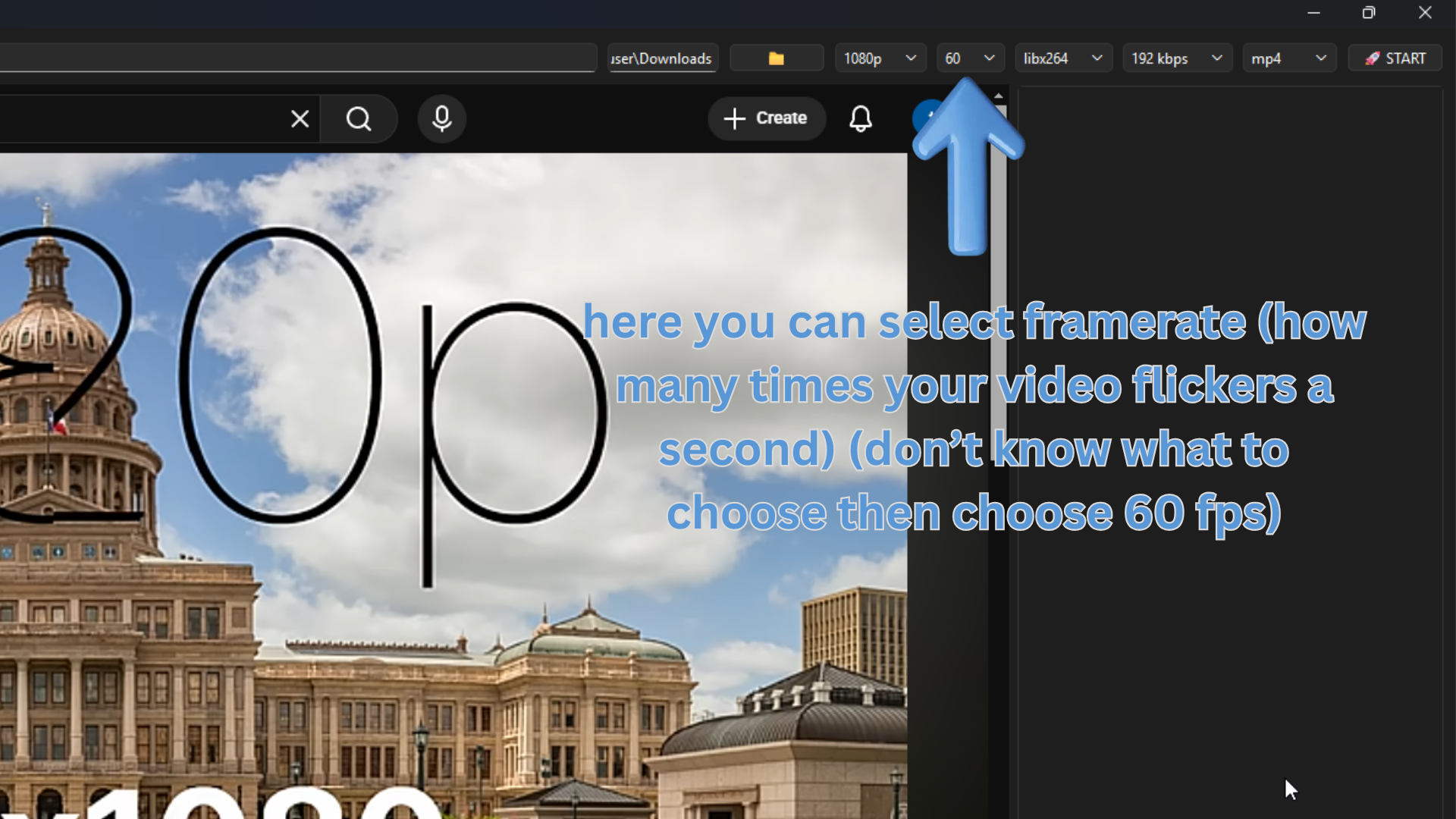Viewport: 1456px width, 819px height.
Task: Open YouTube notifications via the bell icon
Action: click(860, 118)
